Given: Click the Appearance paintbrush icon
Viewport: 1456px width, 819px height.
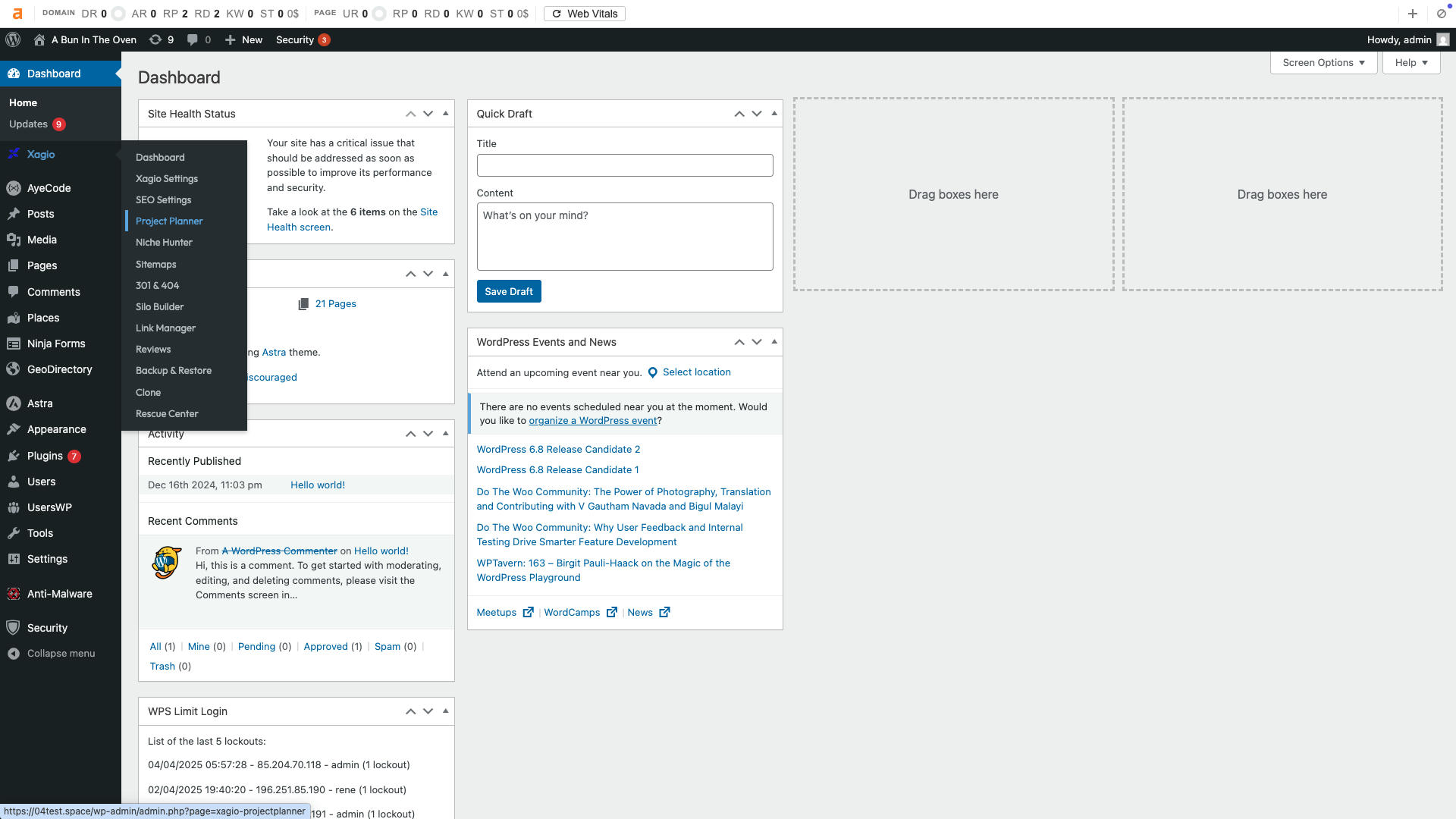Looking at the screenshot, I should click(14, 429).
